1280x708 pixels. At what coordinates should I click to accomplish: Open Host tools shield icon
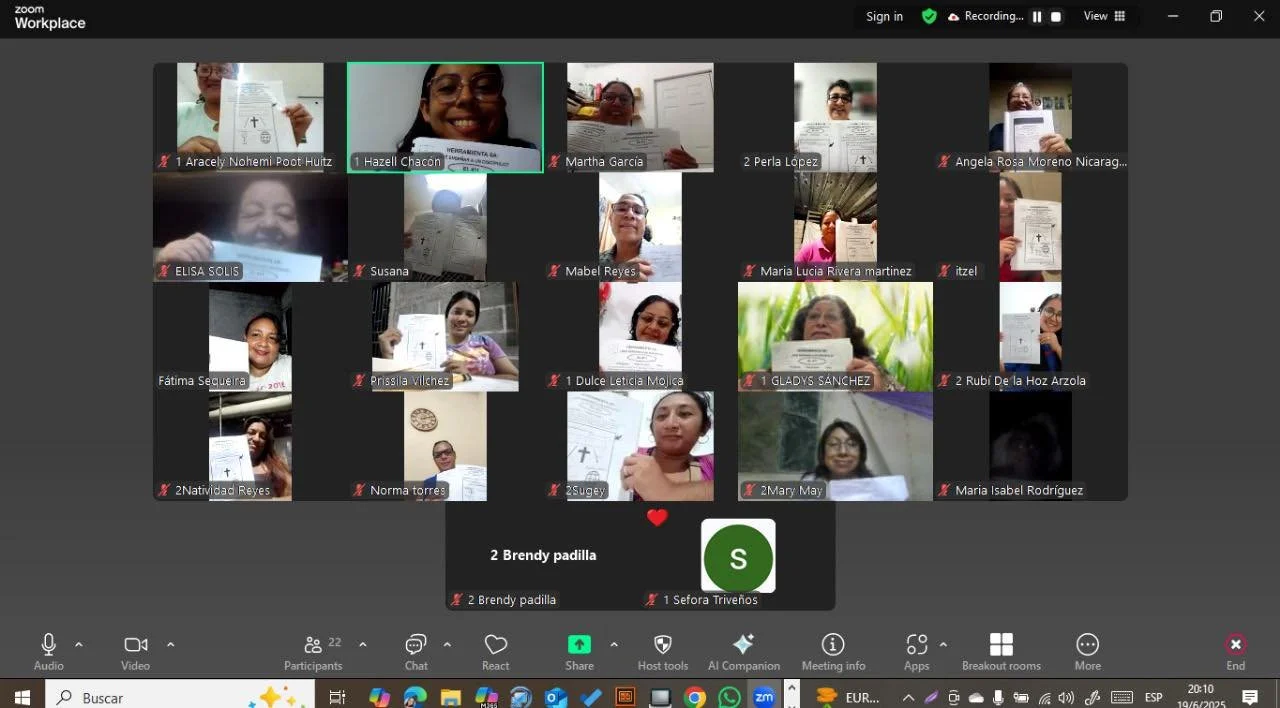click(x=662, y=645)
